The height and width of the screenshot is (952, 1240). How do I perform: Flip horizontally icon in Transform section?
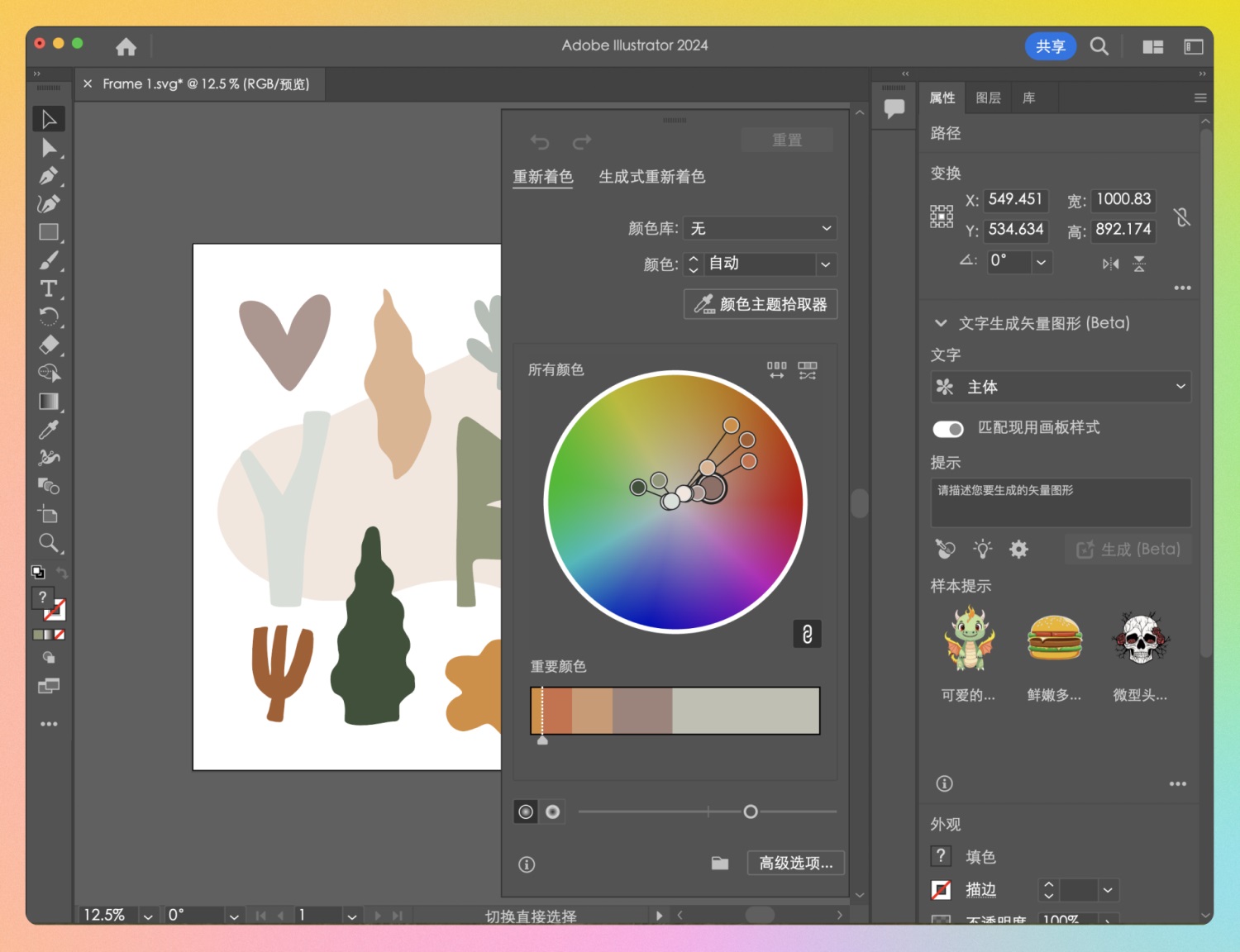pos(1110,264)
